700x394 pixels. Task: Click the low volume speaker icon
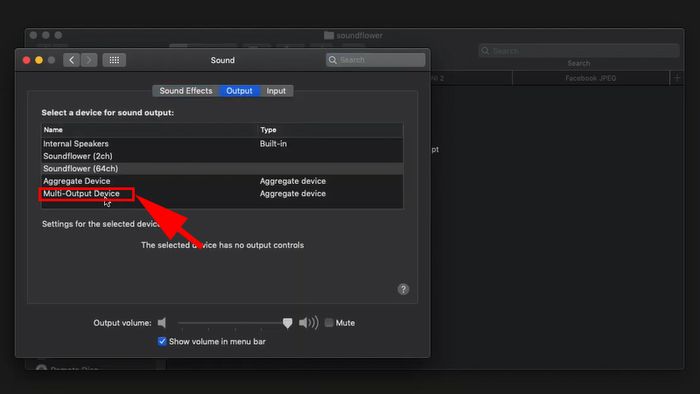[x=162, y=323]
